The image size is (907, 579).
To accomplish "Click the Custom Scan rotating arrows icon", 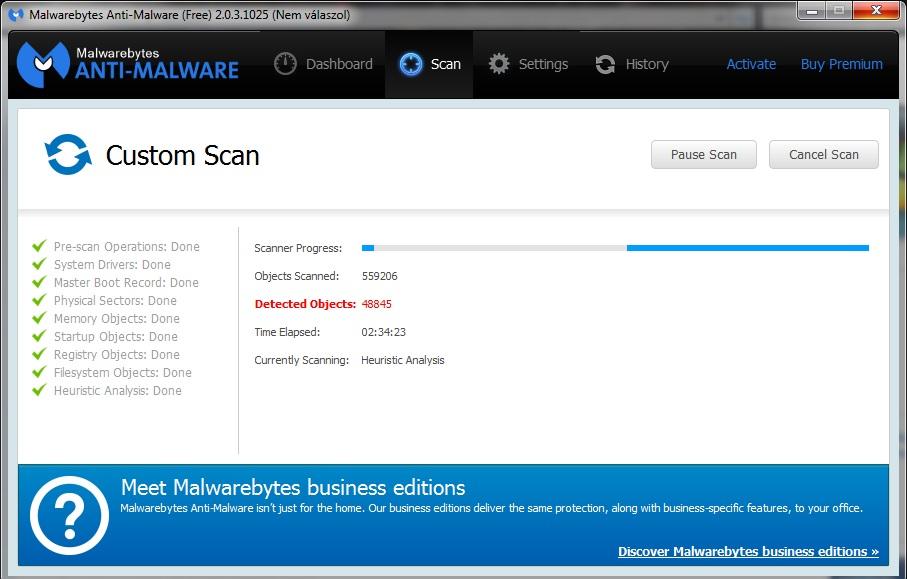I will (68, 154).
